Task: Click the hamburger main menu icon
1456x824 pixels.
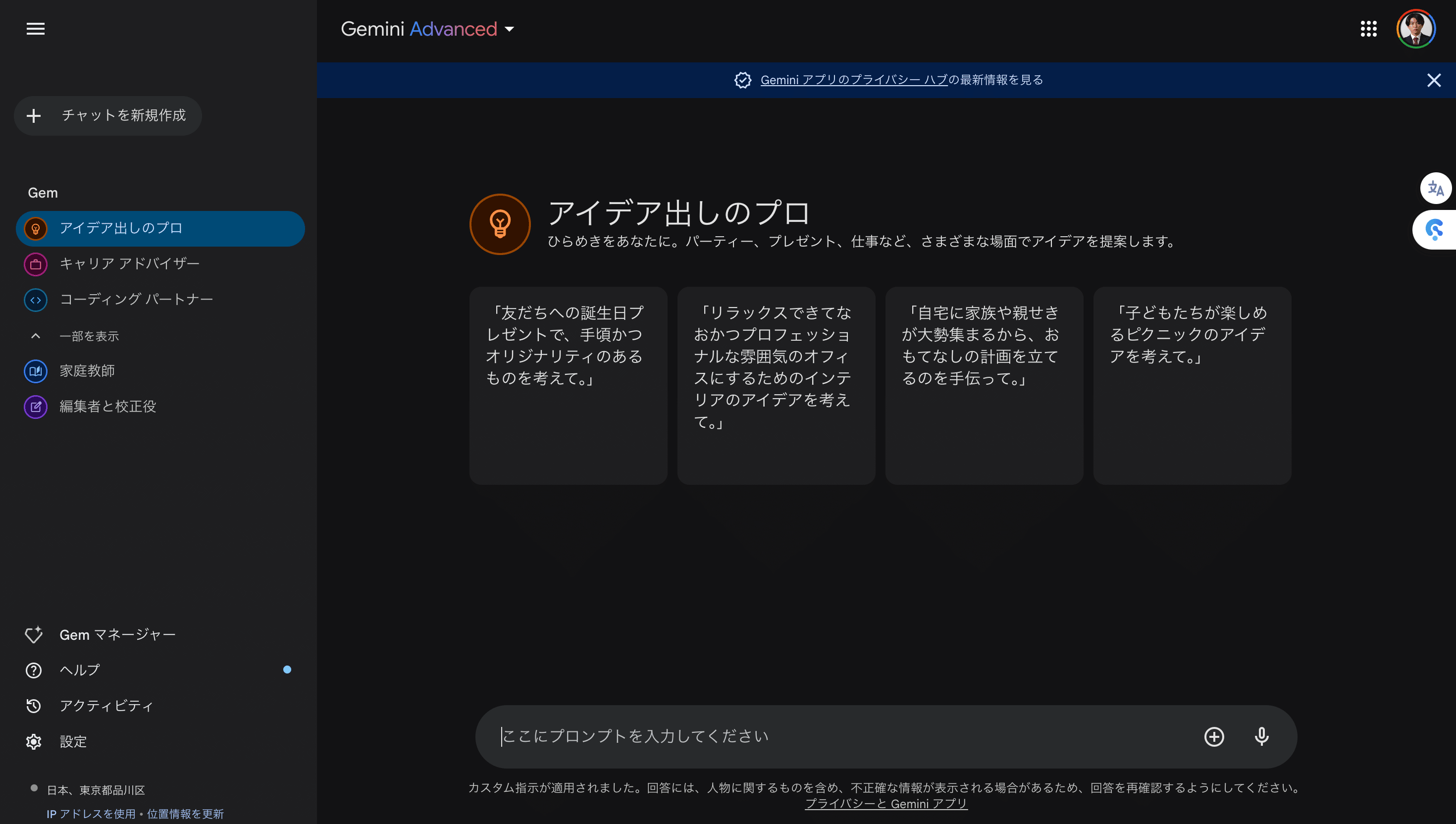Action: tap(35, 28)
